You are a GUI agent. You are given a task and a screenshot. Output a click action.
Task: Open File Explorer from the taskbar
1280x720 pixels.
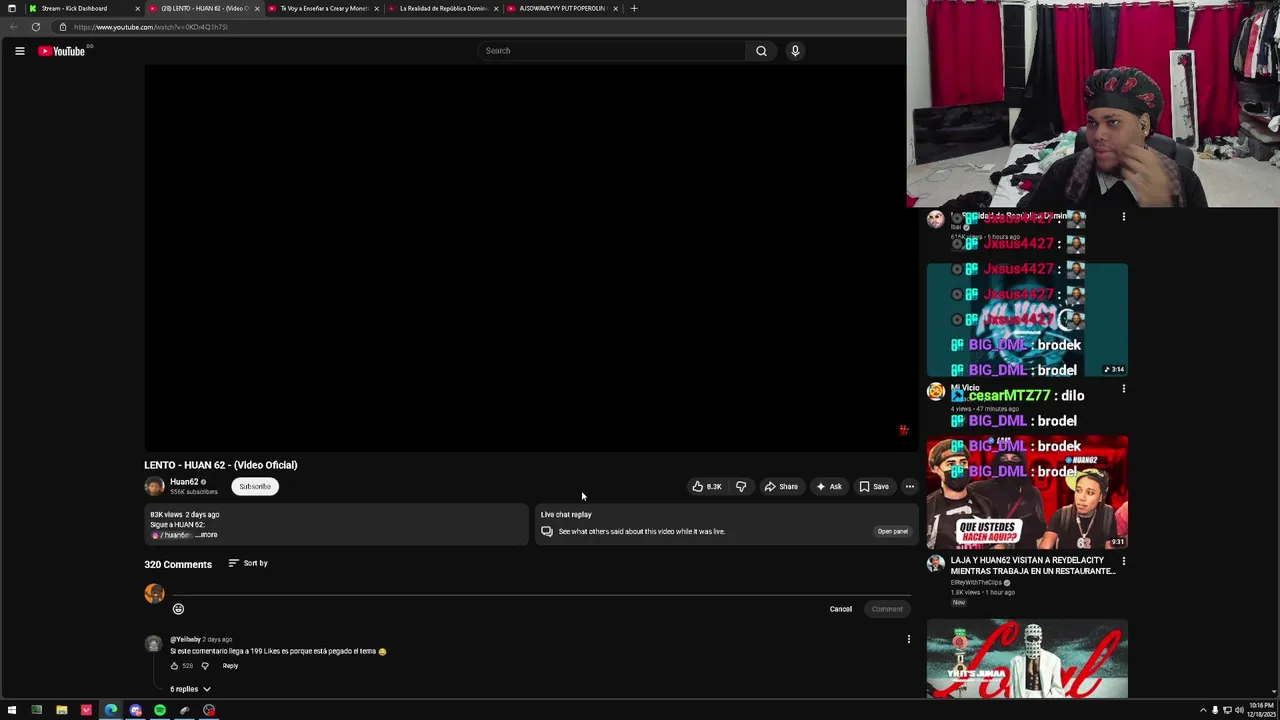point(61,710)
